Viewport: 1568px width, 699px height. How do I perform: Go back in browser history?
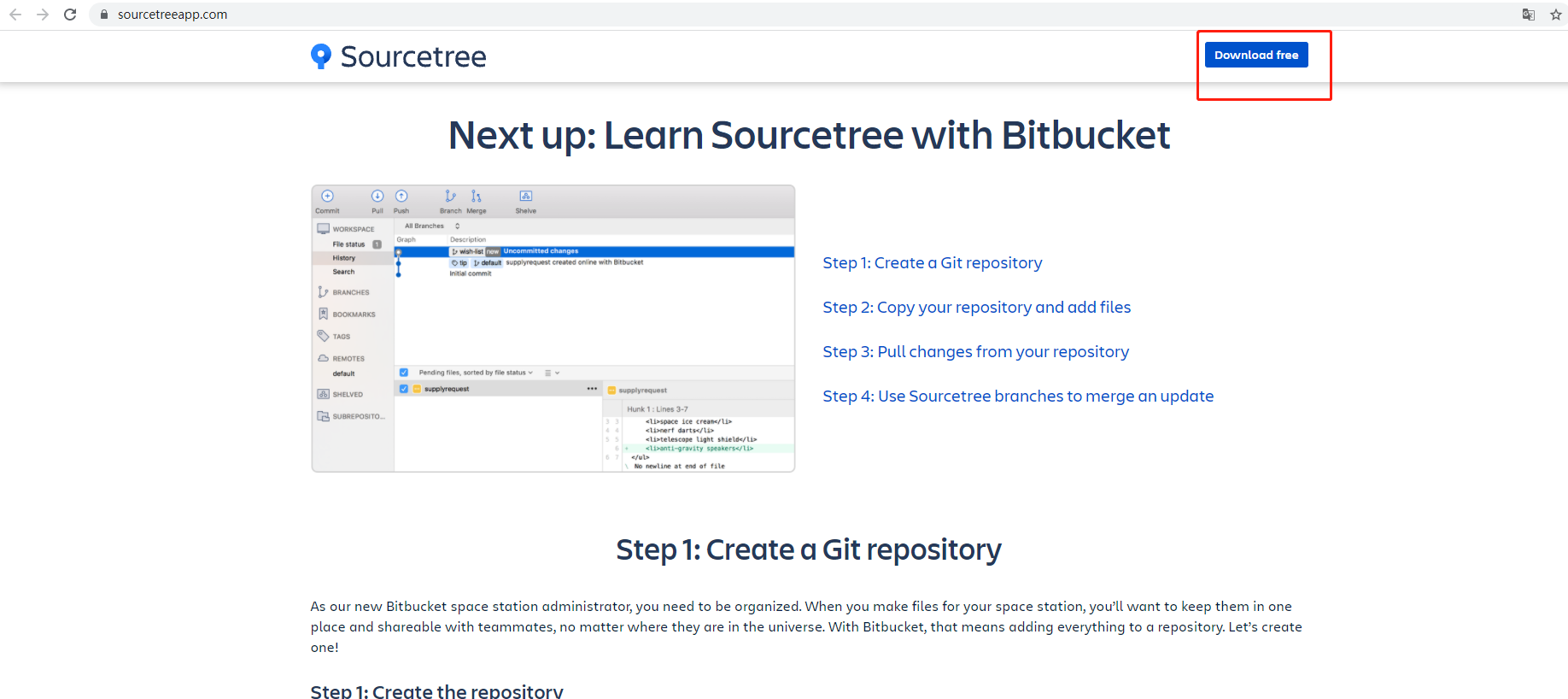coord(15,15)
